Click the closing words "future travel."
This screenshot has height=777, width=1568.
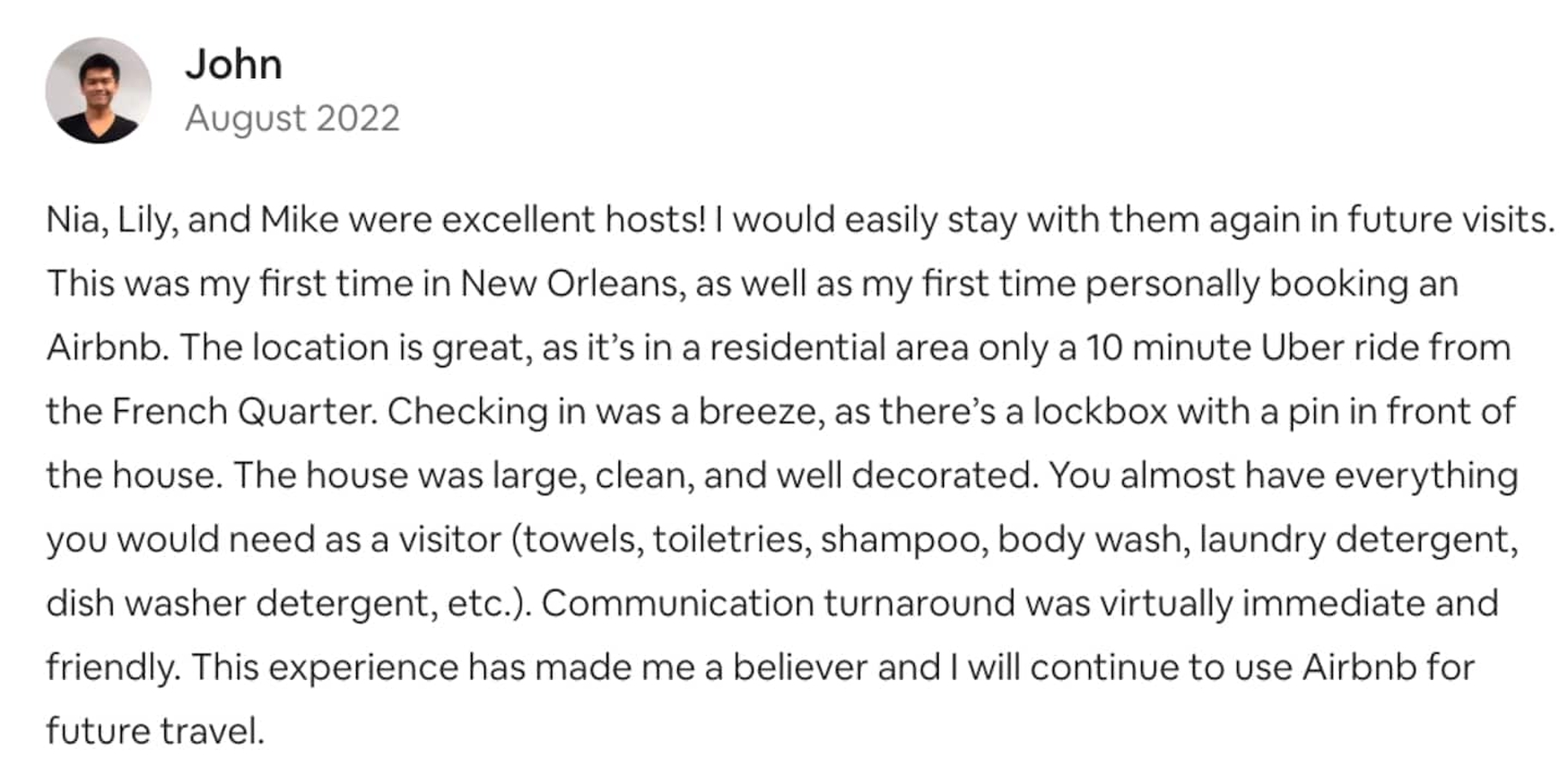[x=155, y=732]
